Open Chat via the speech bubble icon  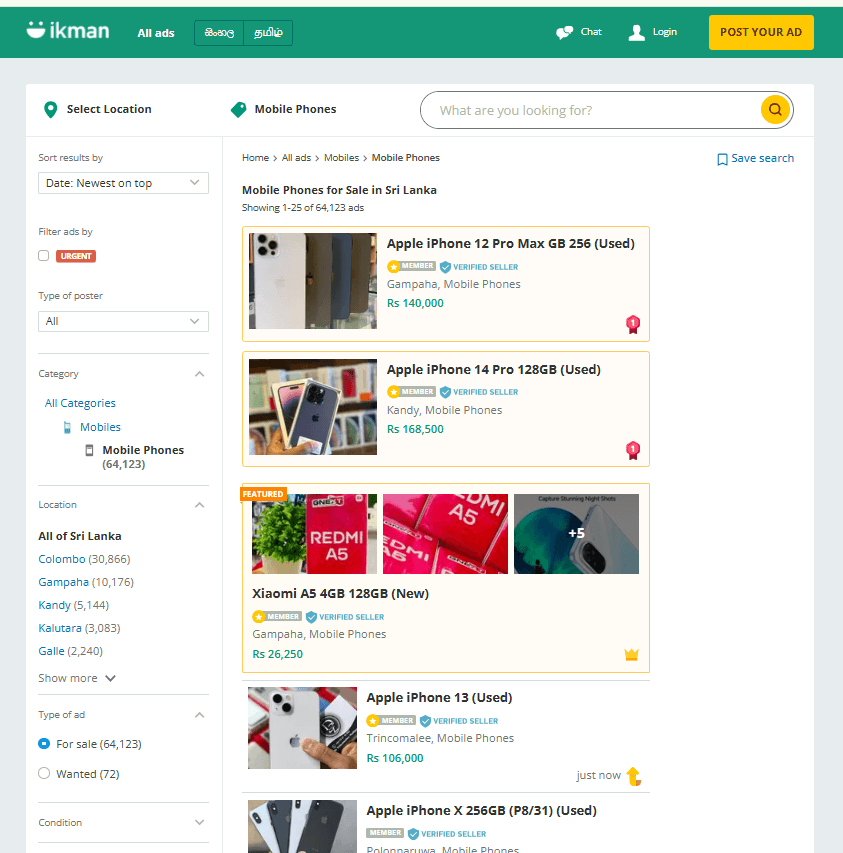pos(565,32)
